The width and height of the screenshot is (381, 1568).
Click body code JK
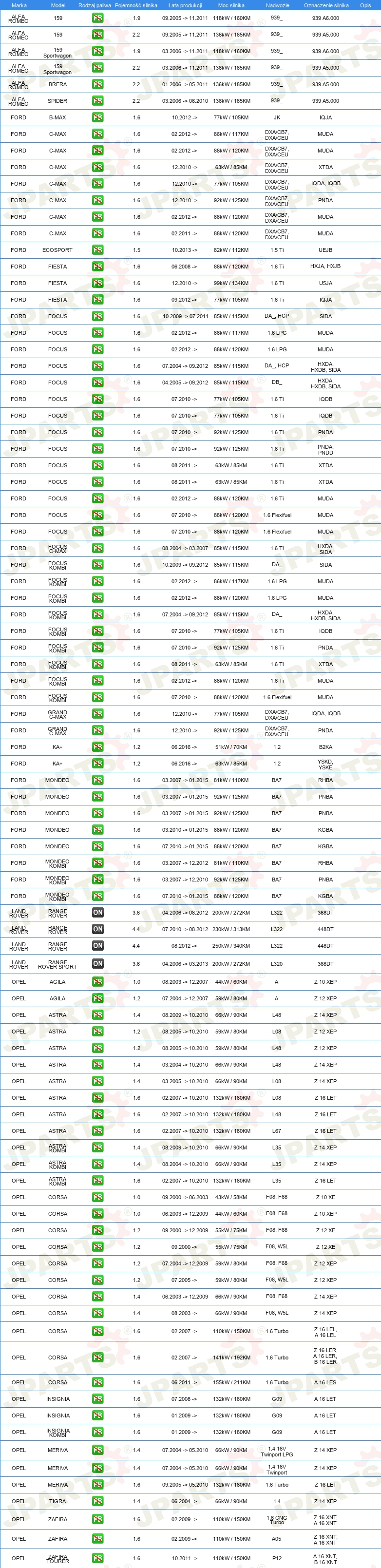click(277, 117)
